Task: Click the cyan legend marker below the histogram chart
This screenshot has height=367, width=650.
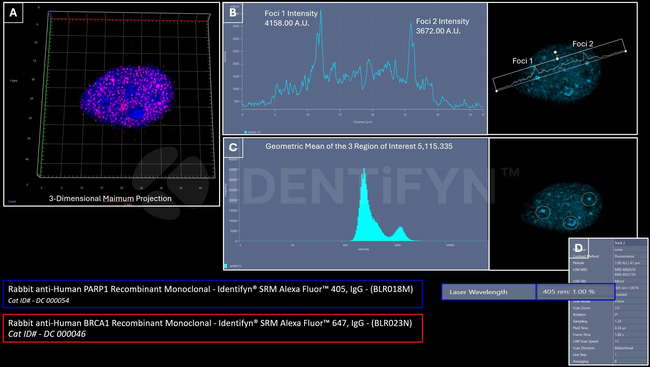Action: tap(226, 266)
